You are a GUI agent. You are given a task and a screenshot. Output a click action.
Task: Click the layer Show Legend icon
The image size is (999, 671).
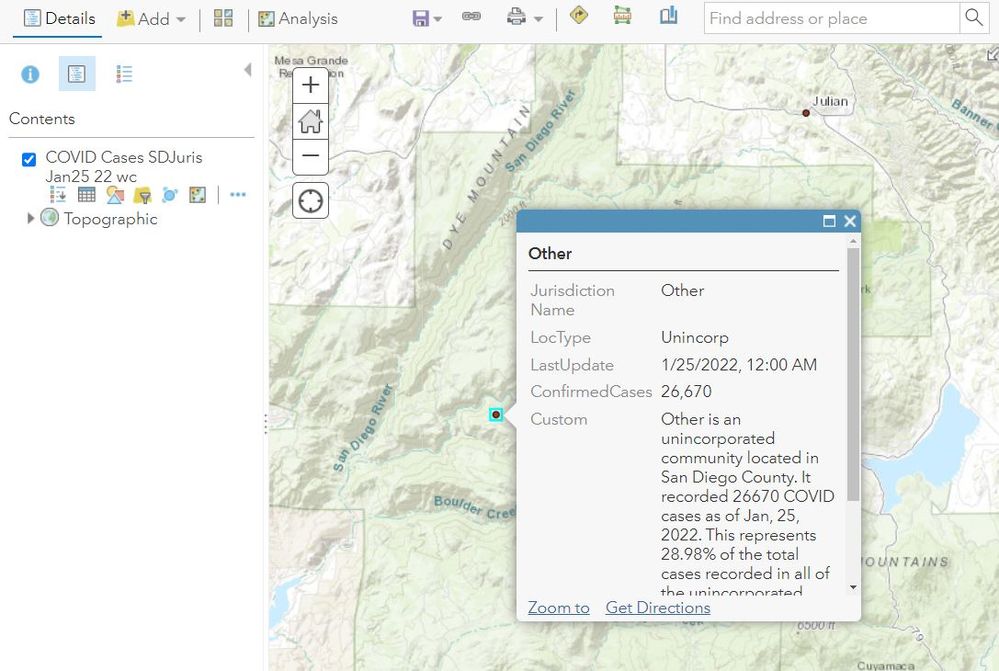[x=58, y=195]
